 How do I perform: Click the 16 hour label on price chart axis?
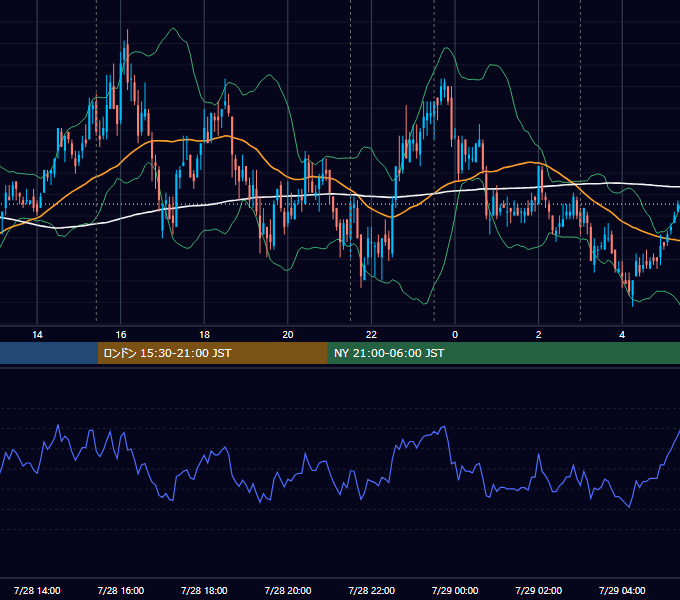[121, 335]
